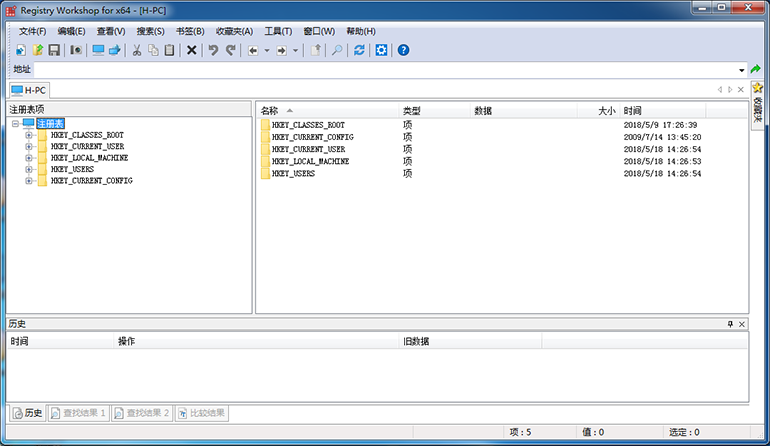
Task: Switch to the 查找结果 1 tab
Action: (x=79, y=413)
